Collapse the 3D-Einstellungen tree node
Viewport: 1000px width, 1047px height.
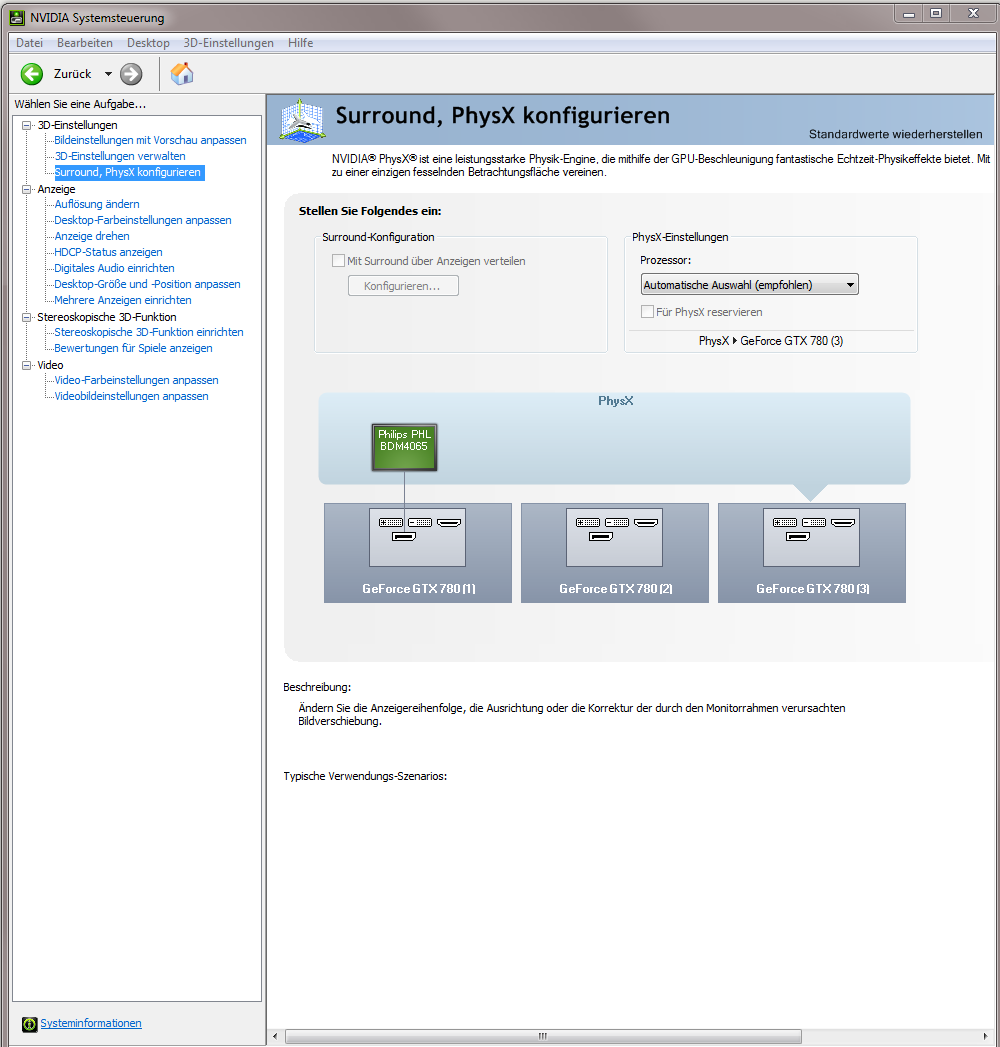(27, 125)
